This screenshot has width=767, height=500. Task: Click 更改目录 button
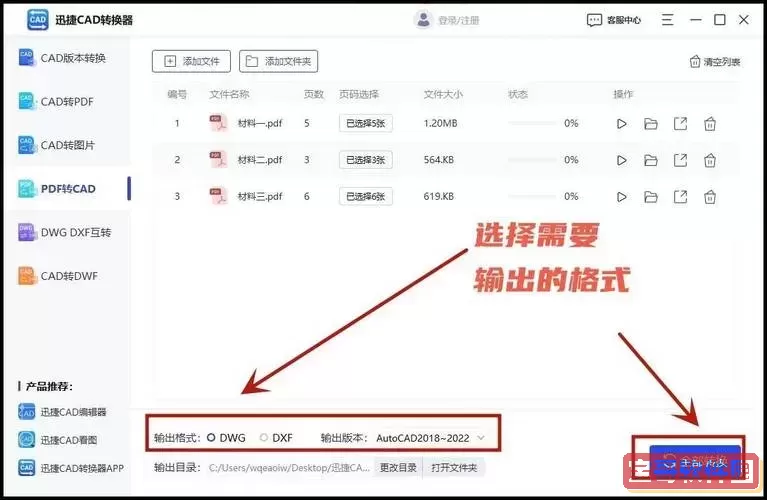398,468
